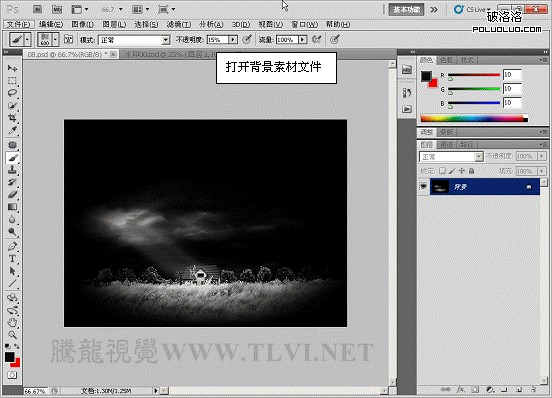This screenshot has width=552, height=398.
Task: Select the Lasso tool
Action: pos(12,93)
